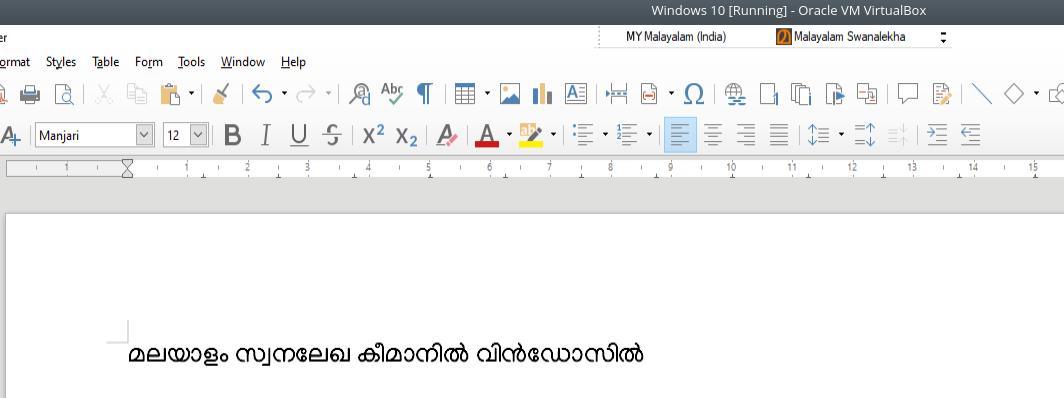Open the Form menu
Image resolution: width=1064 pixels, height=398 pixels.
coord(149,62)
